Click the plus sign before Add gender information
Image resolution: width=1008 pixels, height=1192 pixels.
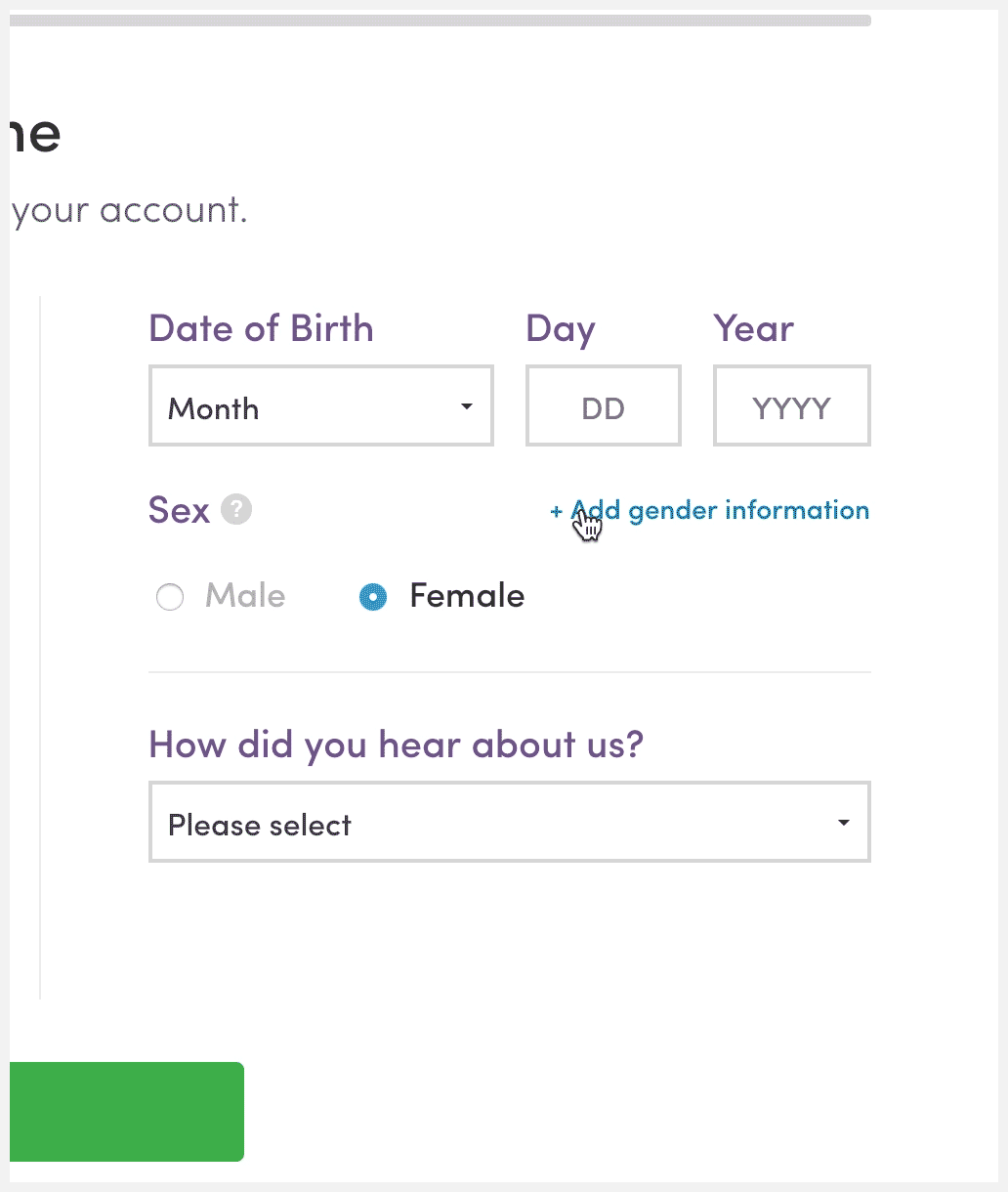click(x=556, y=511)
